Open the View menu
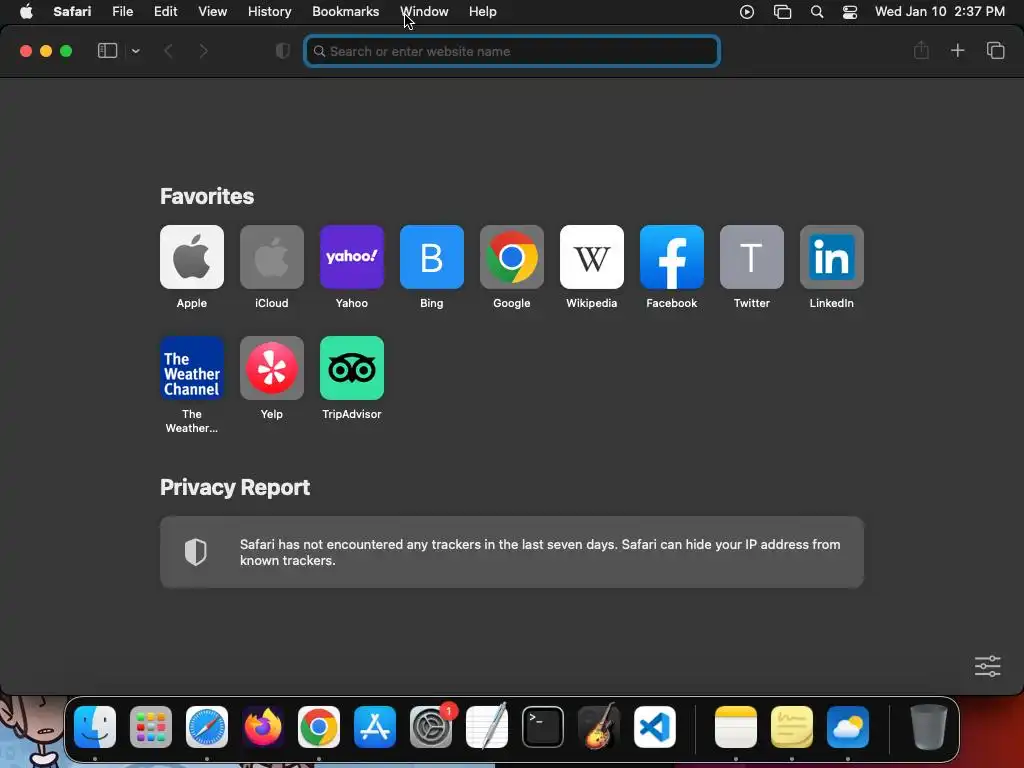This screenshot has height=768, width=1024. [x=212, y=12]
